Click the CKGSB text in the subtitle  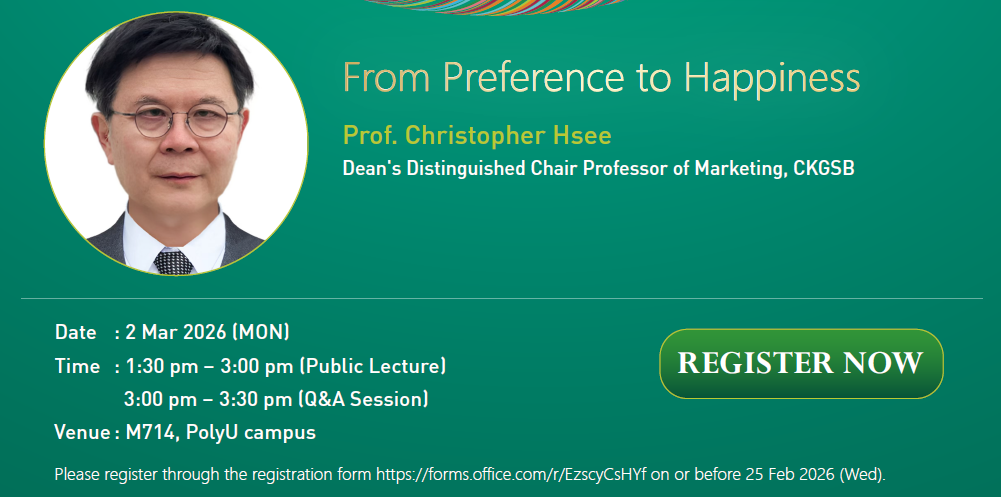click(x=823, y=168)
